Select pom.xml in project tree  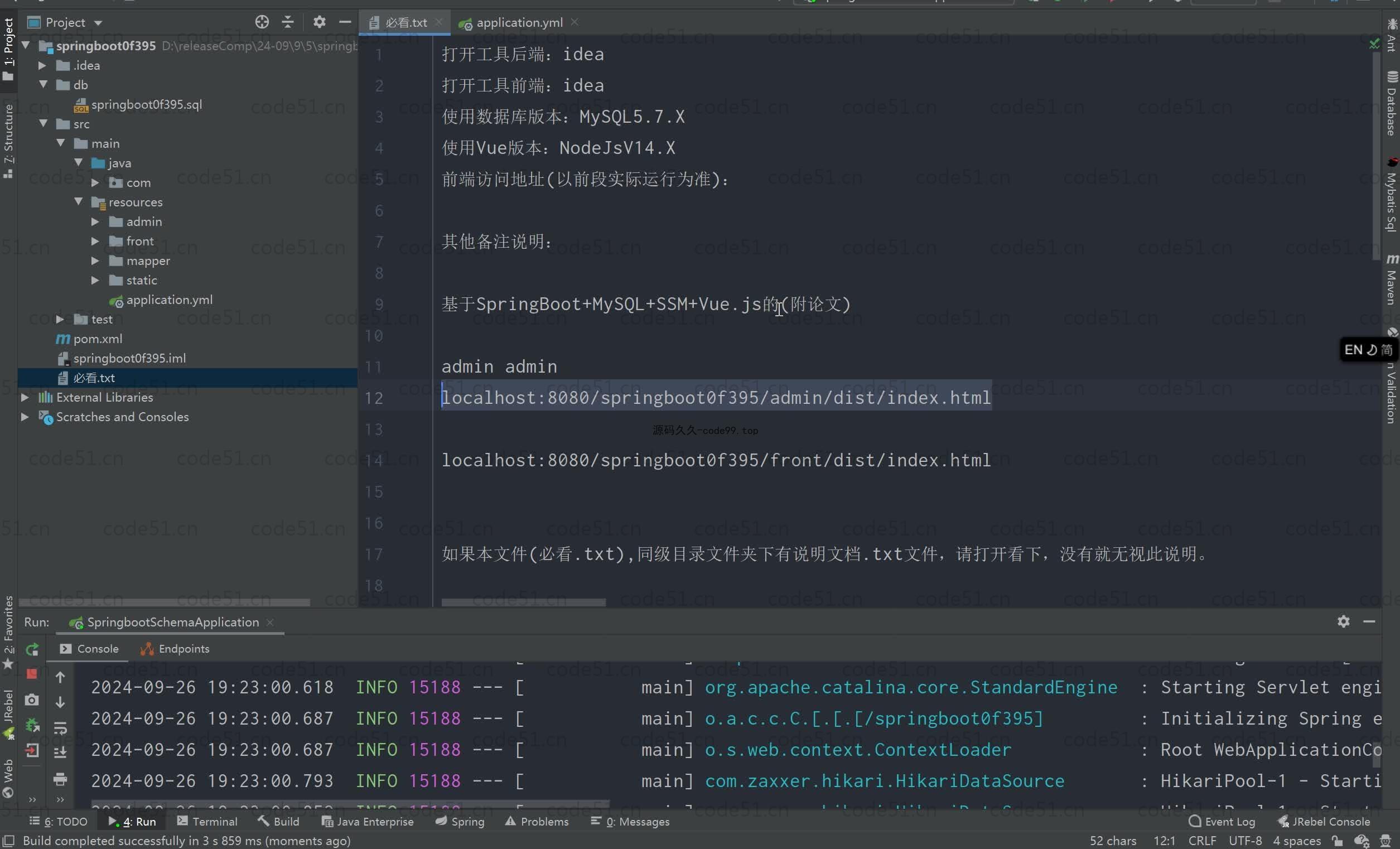[x=89, y=339]
